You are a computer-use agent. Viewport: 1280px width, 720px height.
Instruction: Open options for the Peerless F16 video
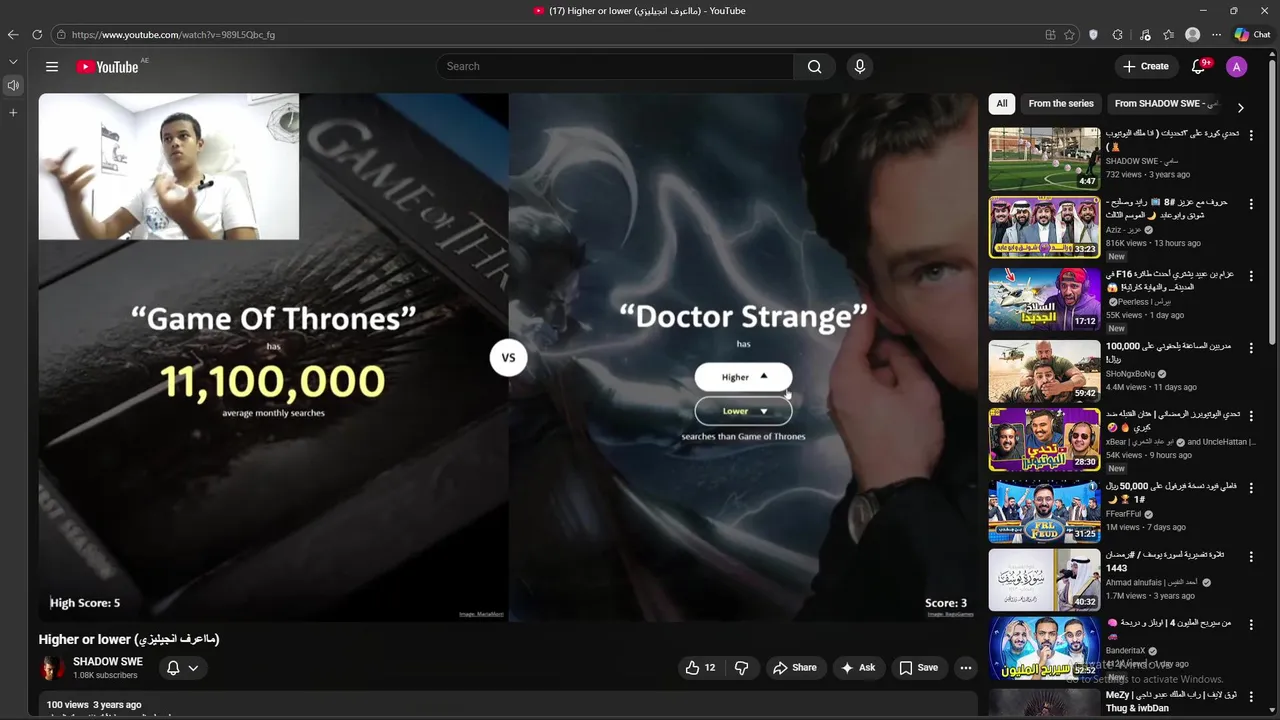tap(1250, 276)
